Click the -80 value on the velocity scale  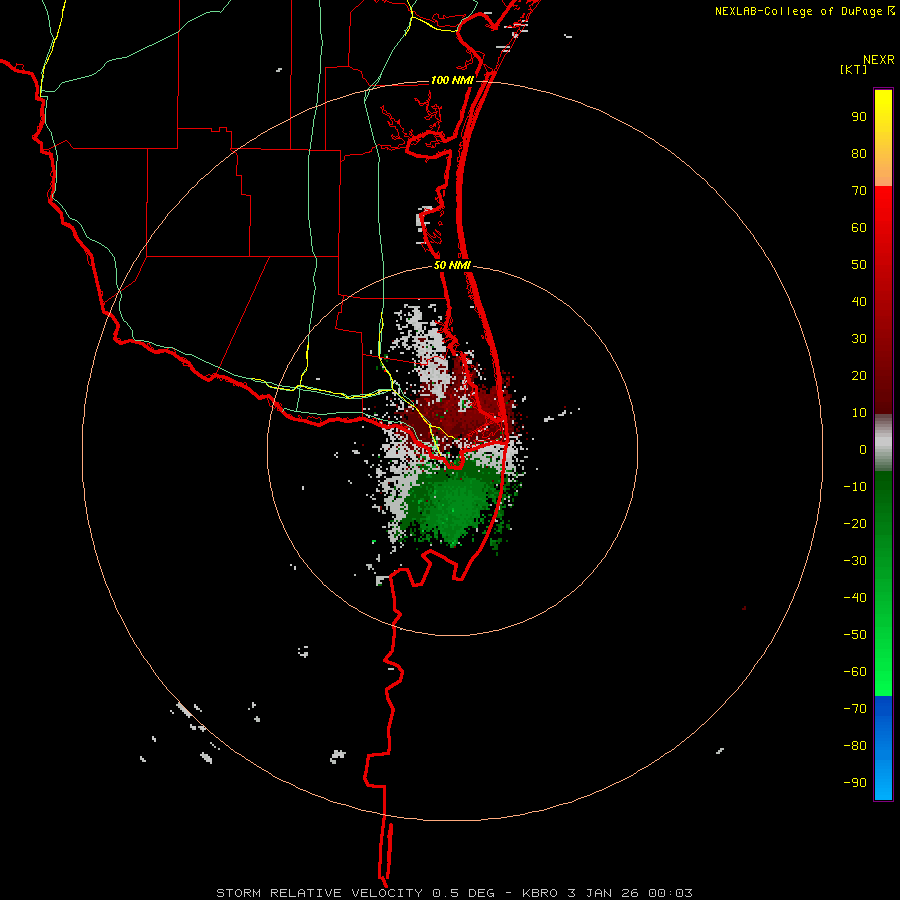tap(855, 746)
